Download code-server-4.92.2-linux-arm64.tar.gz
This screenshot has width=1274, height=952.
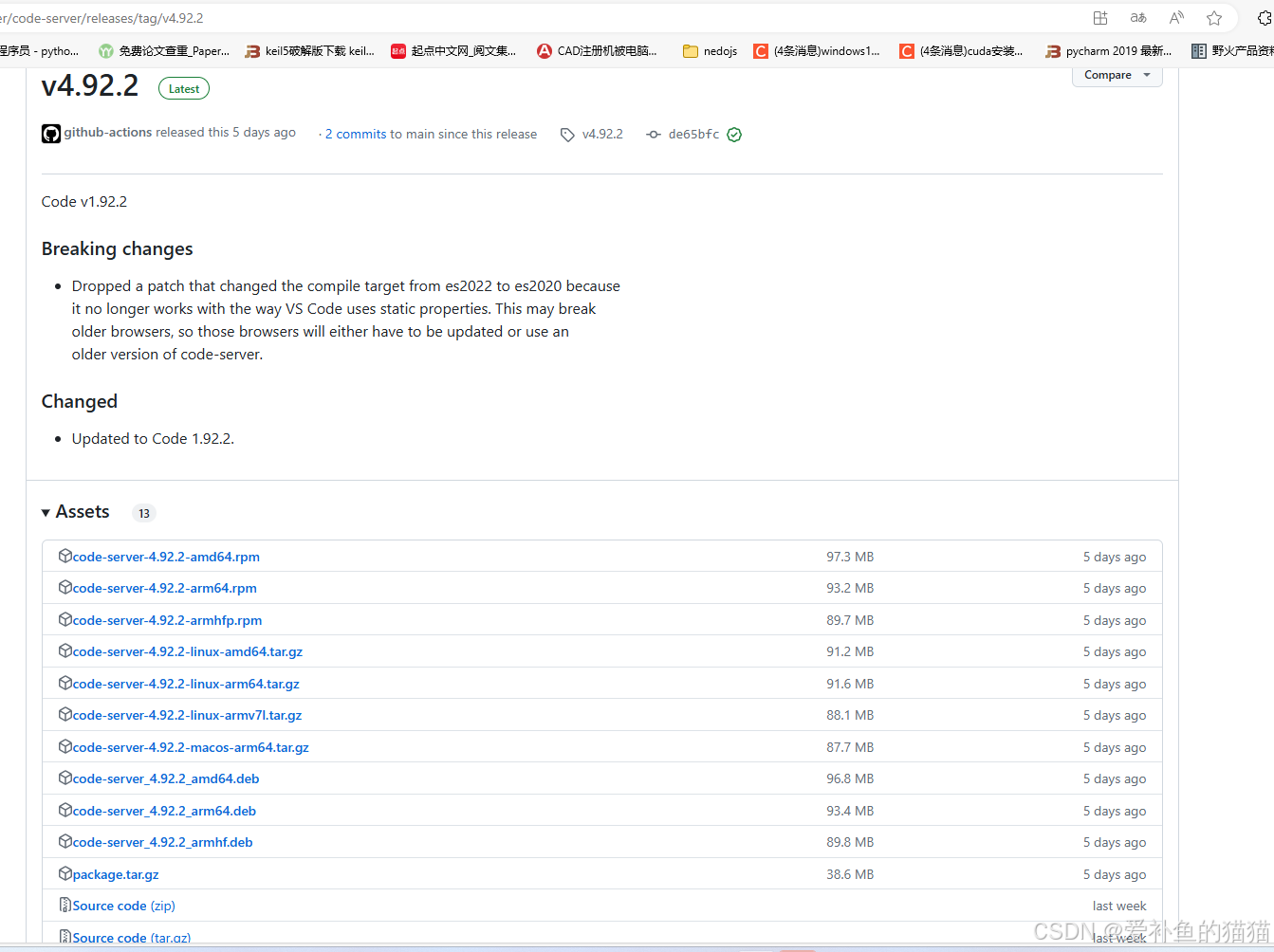(186, 684)
